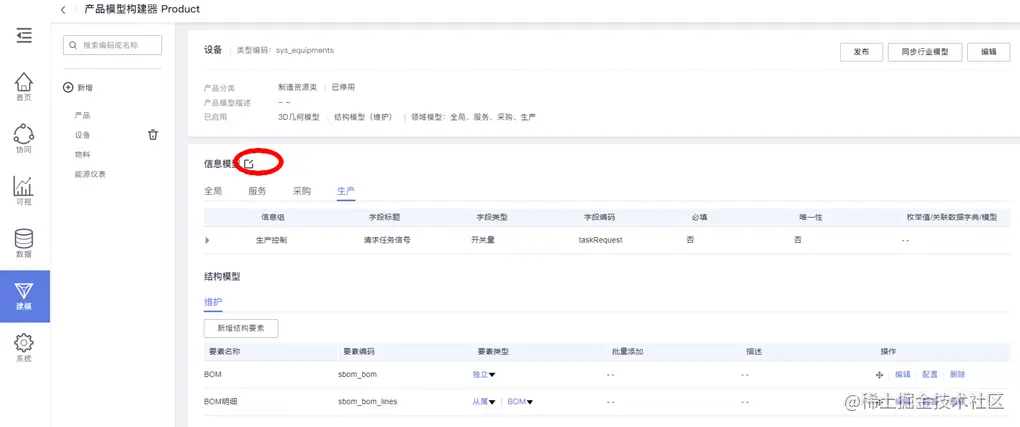Screen dimensions: 1020x427
Task: Select 能源仪表 in the model list
Action: (90, 174)
